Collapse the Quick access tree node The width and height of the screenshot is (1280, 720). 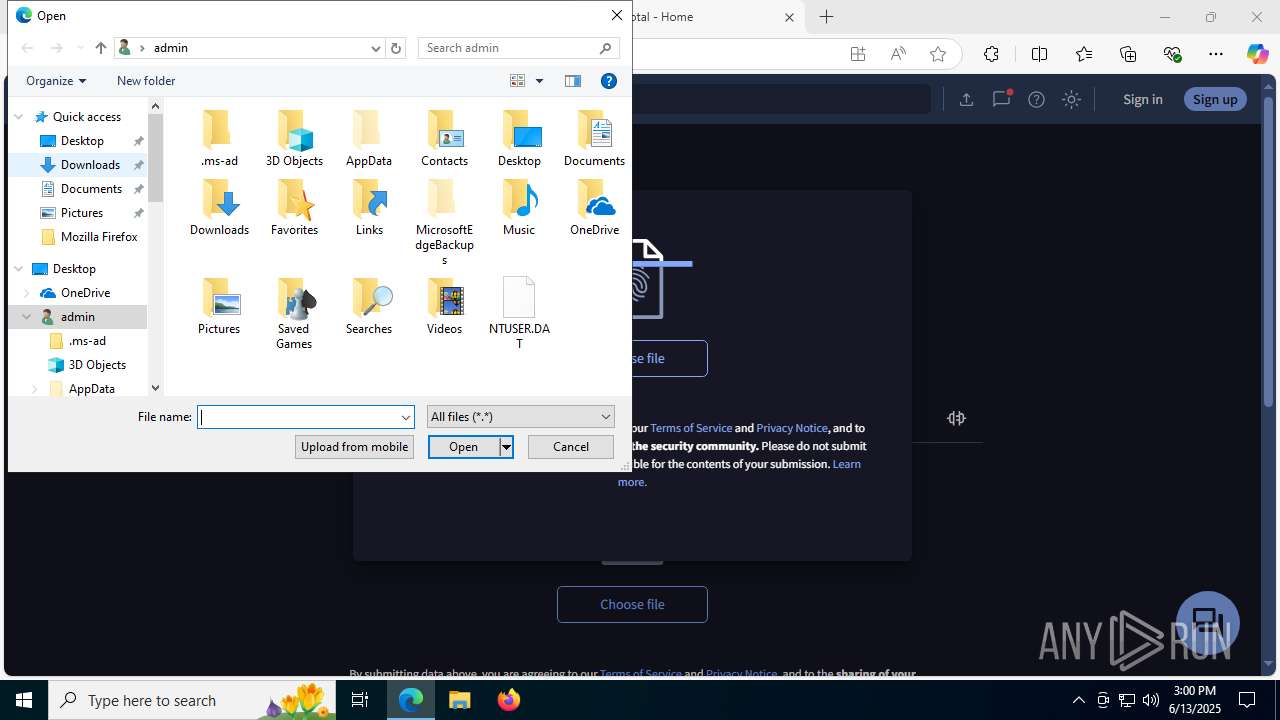19,117
